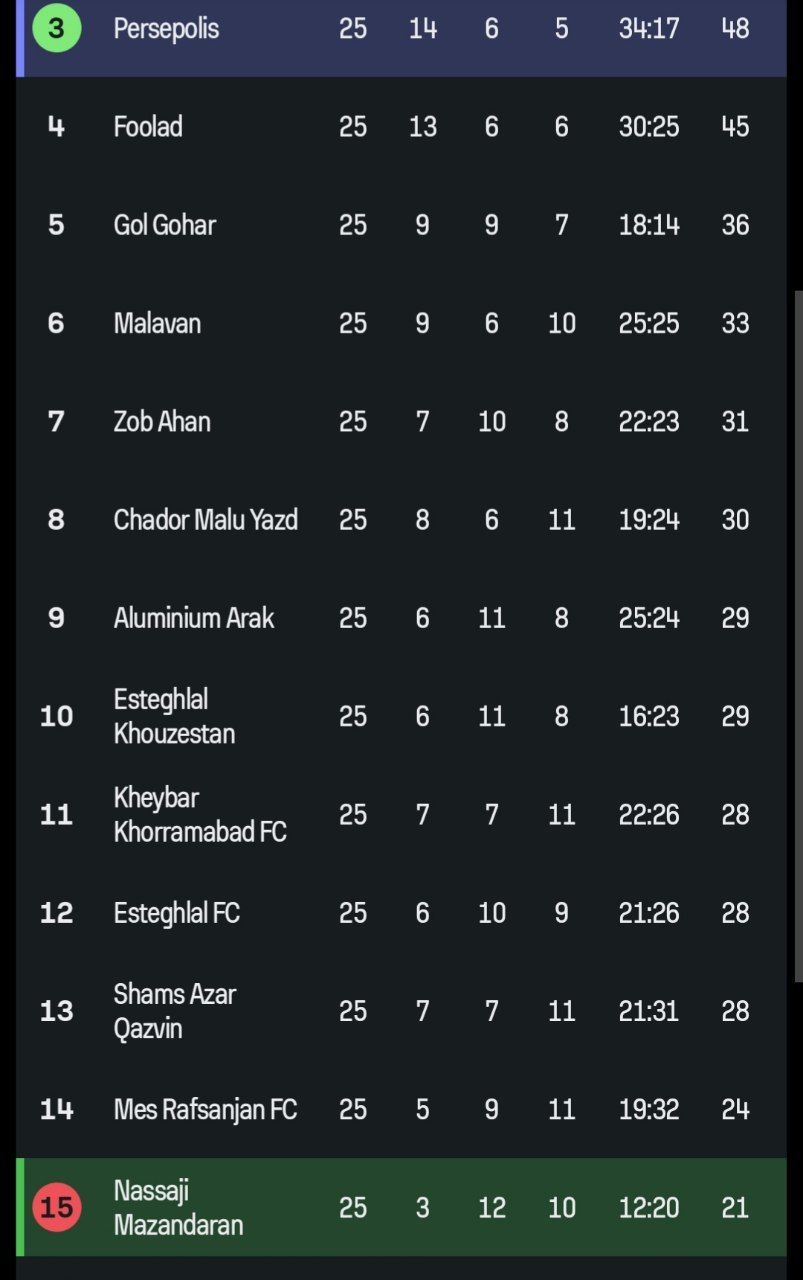Click Mes Rafsanjan FC team name
The image size is (803, 1280).
(205, 1109)
